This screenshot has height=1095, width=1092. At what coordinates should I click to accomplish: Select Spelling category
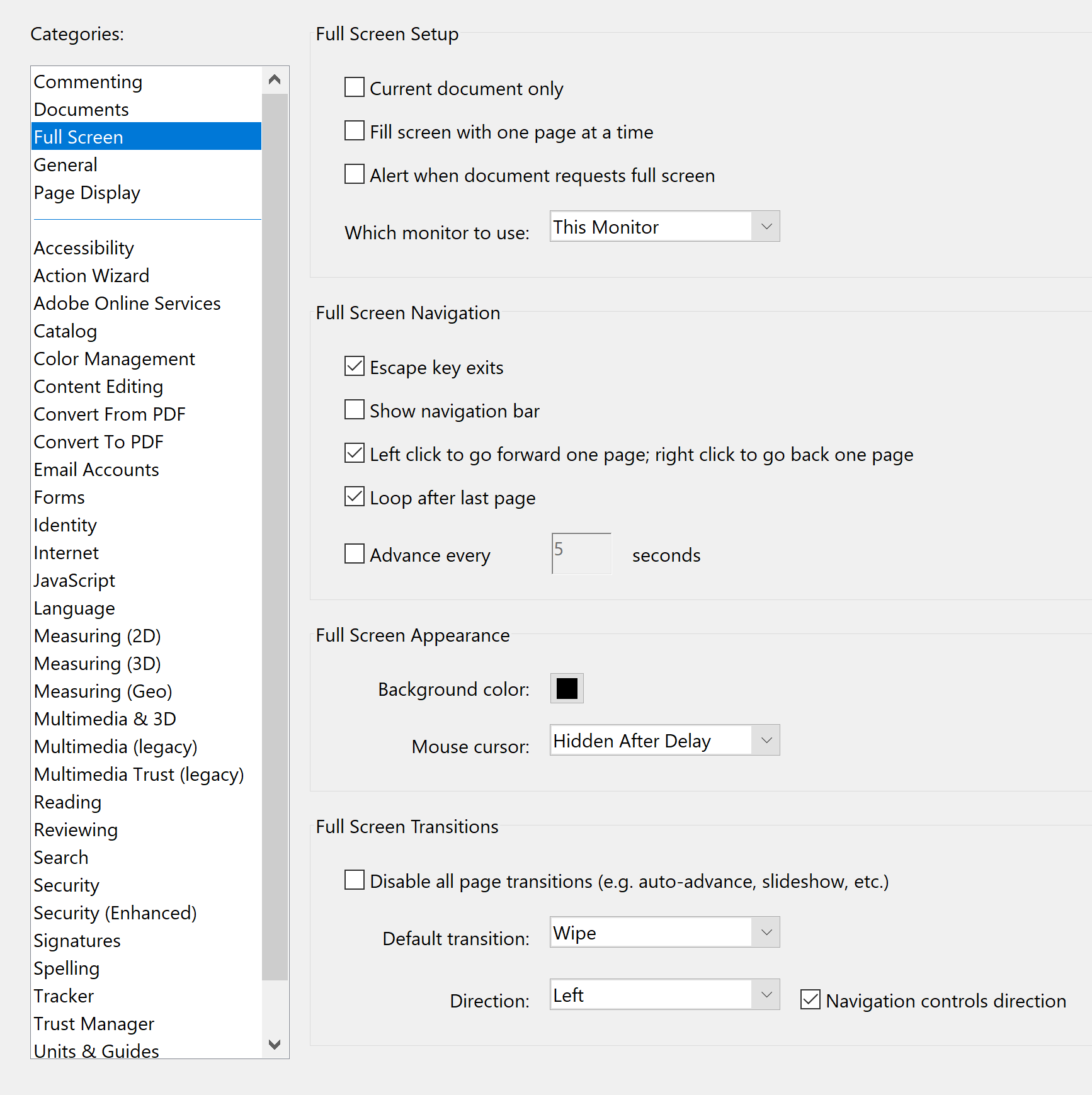pos(146,968)
